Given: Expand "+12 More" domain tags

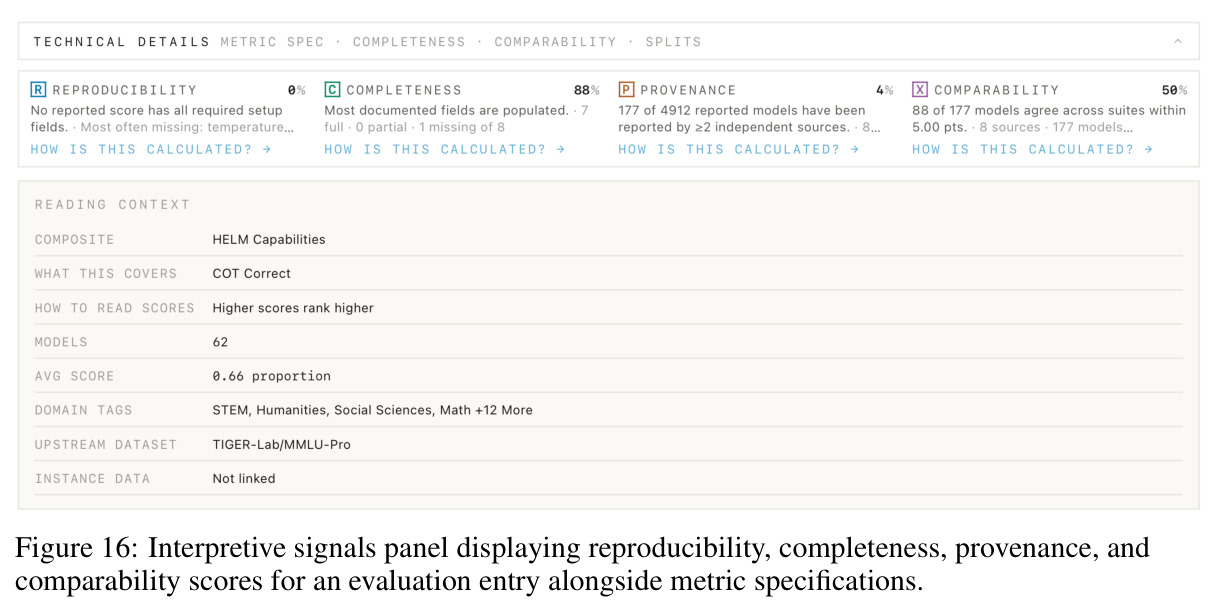Looking at the screenshot, I should click(x=502, y=410).
